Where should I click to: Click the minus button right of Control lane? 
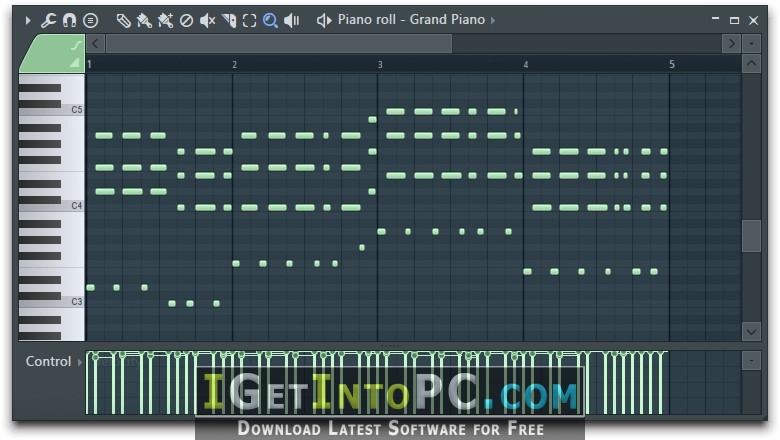pos(752,360)
